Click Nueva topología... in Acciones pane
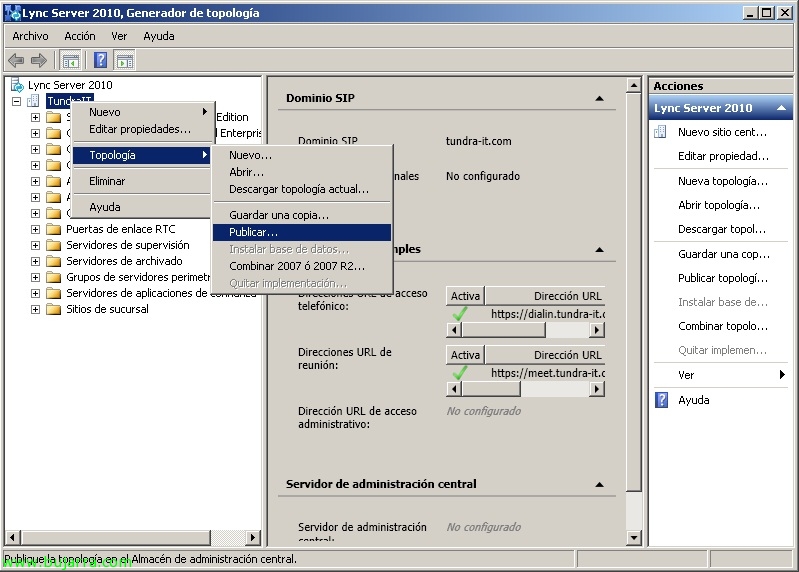Viewport: 799px width, 572px height. (x=723, y=181)
